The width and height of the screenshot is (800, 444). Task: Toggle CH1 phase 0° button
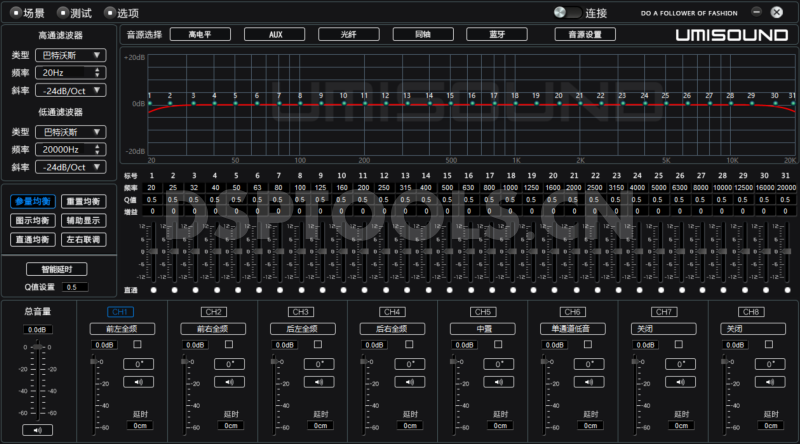pos(138,364)
